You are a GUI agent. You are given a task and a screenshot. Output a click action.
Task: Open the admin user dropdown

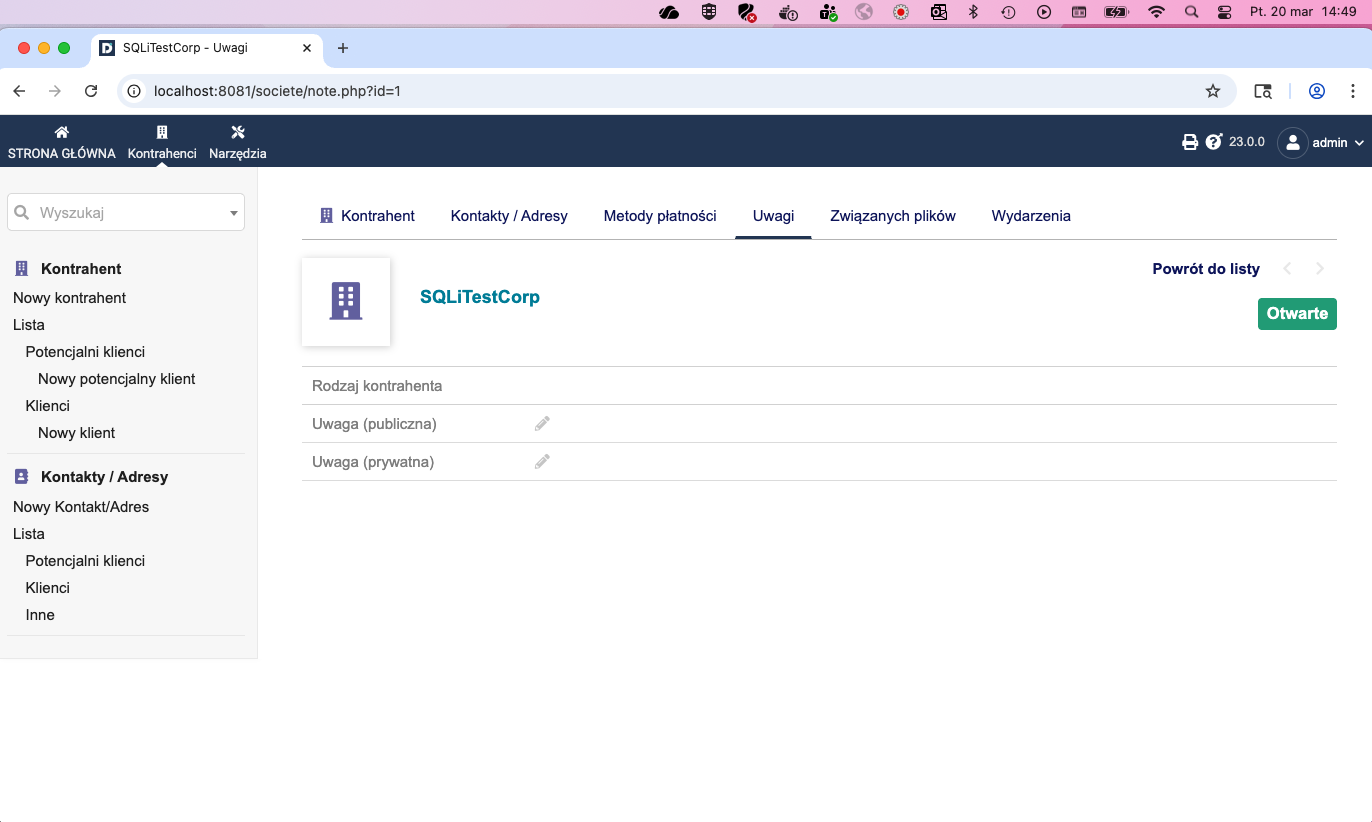tap(1320, 143)
